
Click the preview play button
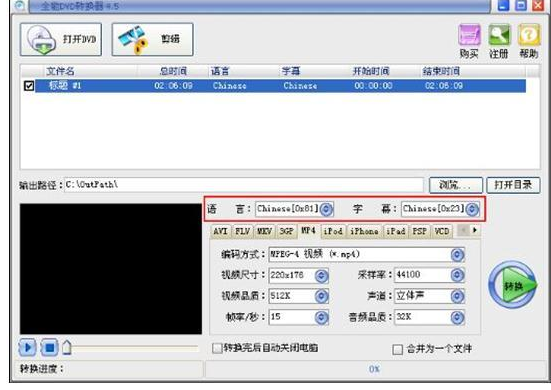tap(27, 348)
